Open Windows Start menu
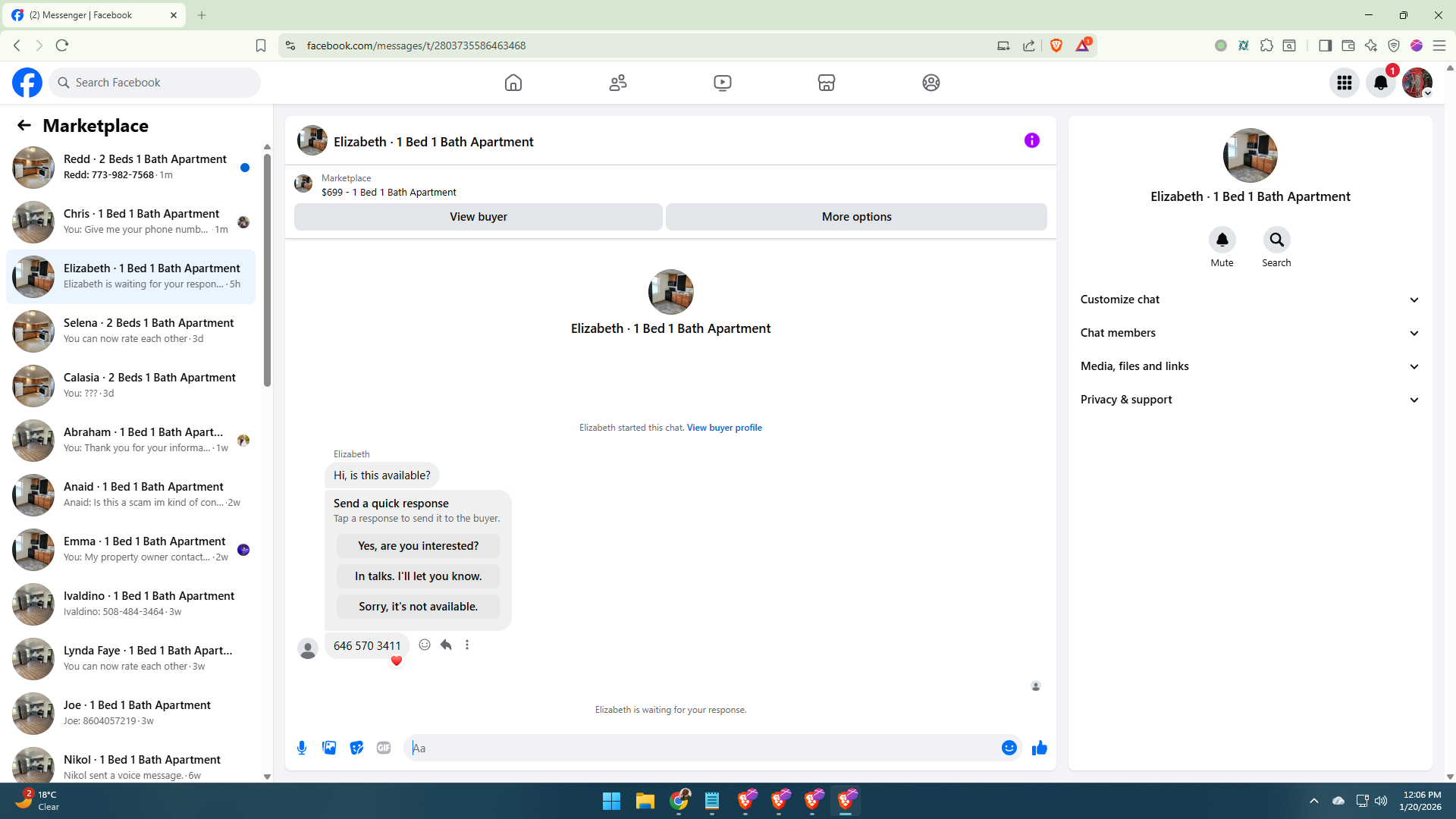Screen dimensions: 1456x819 (x=611, y=801)
